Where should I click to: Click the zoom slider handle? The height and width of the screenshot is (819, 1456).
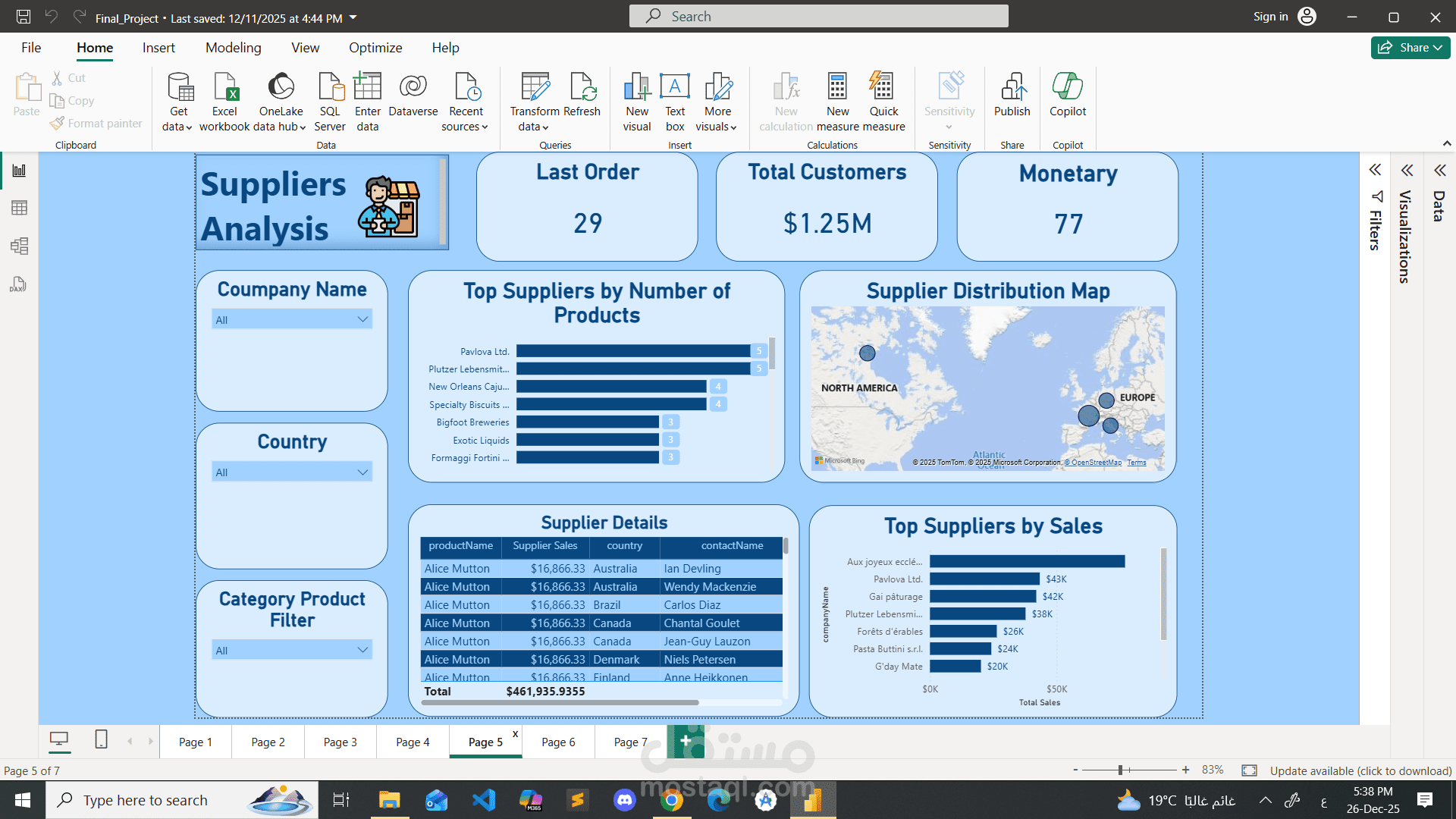[x=1120, y=770]
